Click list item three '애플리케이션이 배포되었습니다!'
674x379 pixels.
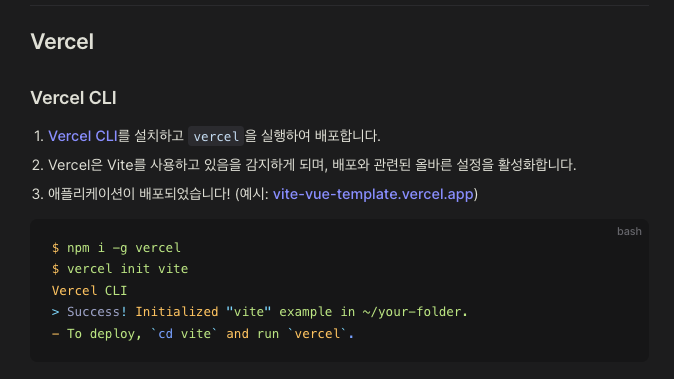[x=263, y=194]
